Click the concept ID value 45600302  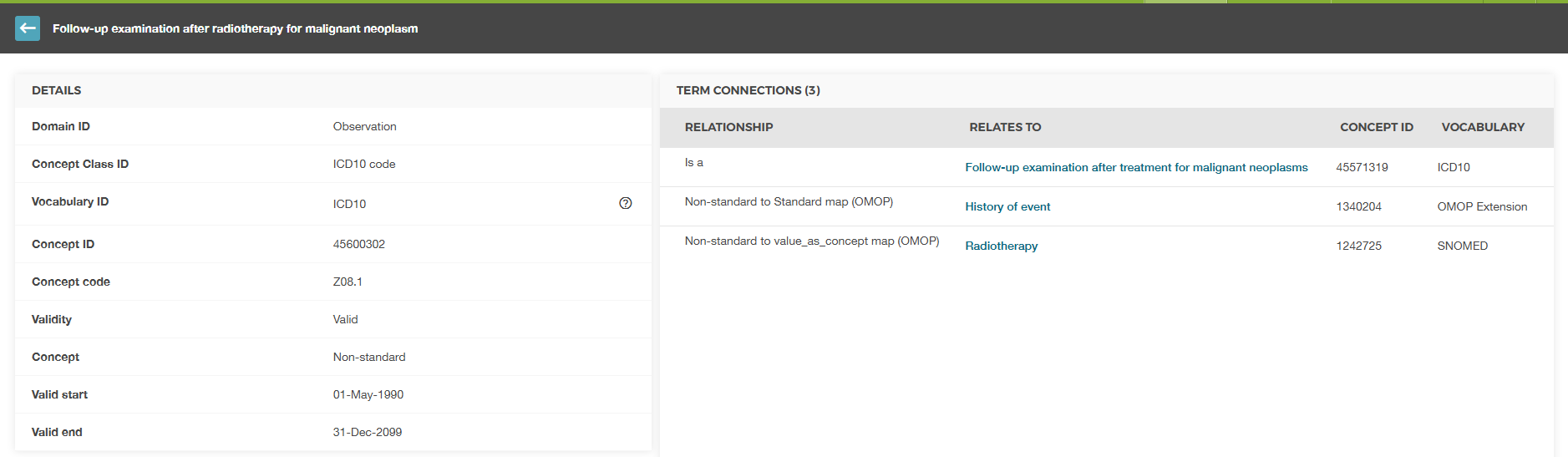(x=359, y=244)
